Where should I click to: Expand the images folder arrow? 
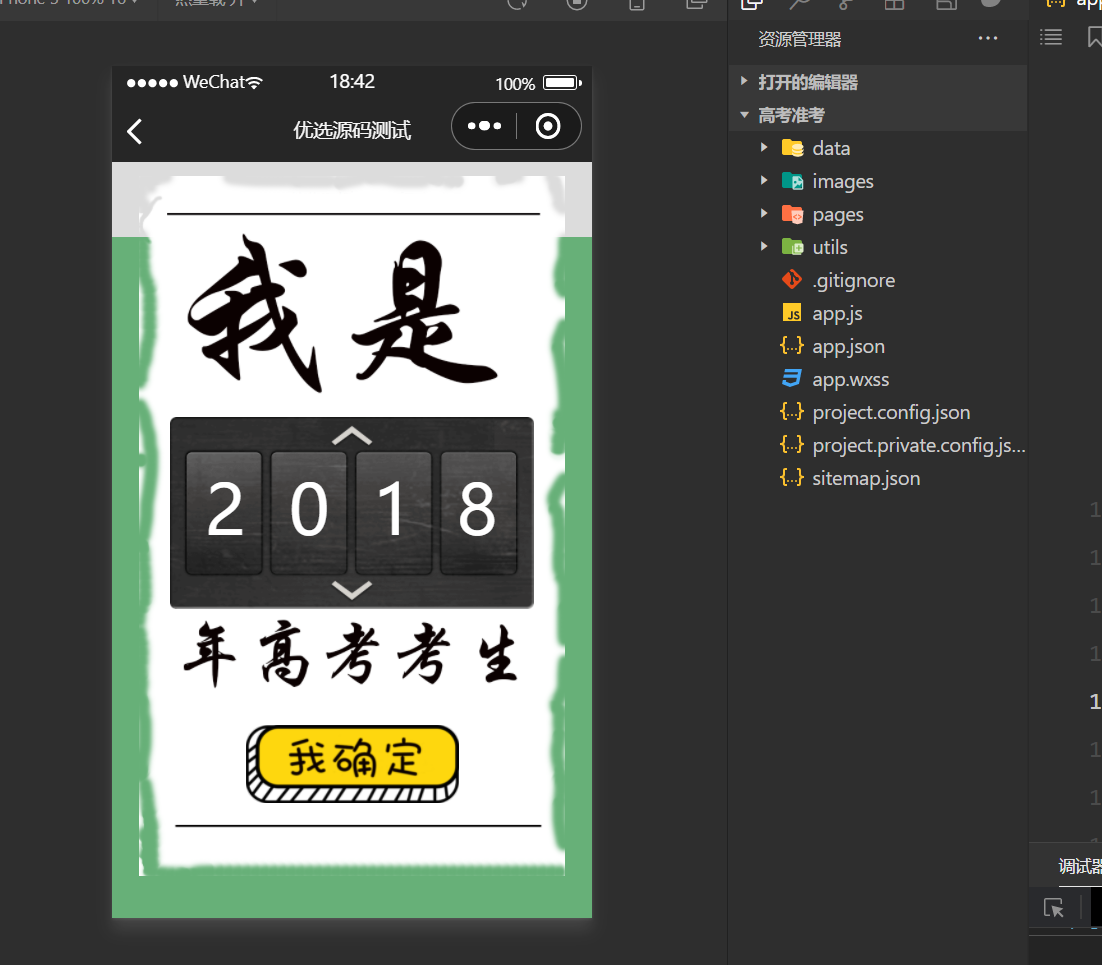pyautogui.click(x=764, y=181)
